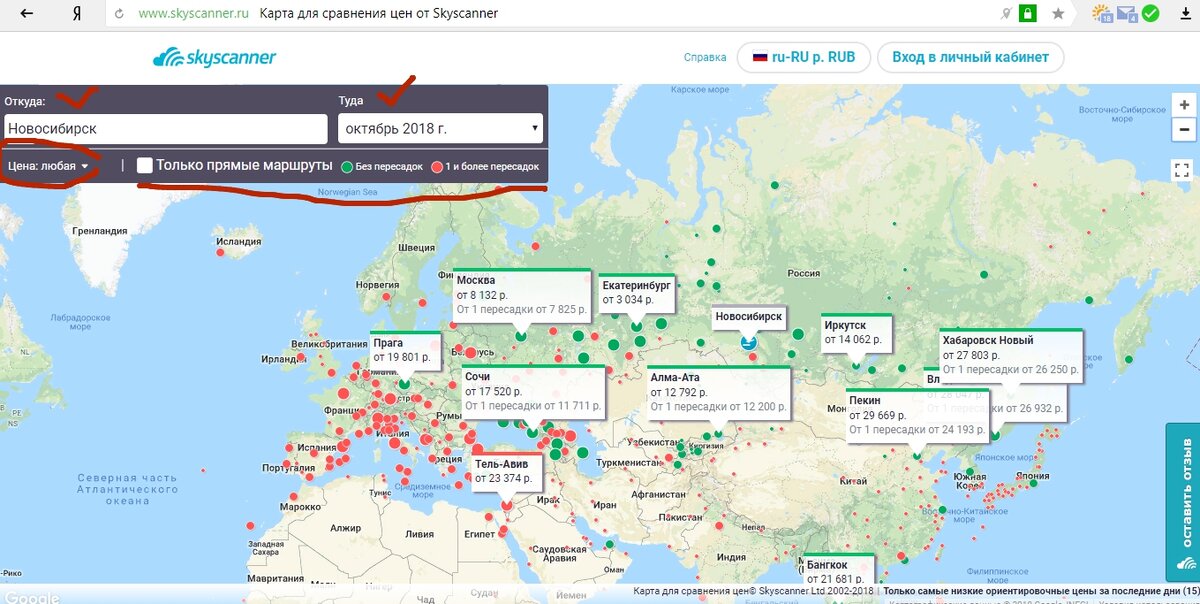Go back with the browser back arrow
The image size is (1200, 604).
27,14
